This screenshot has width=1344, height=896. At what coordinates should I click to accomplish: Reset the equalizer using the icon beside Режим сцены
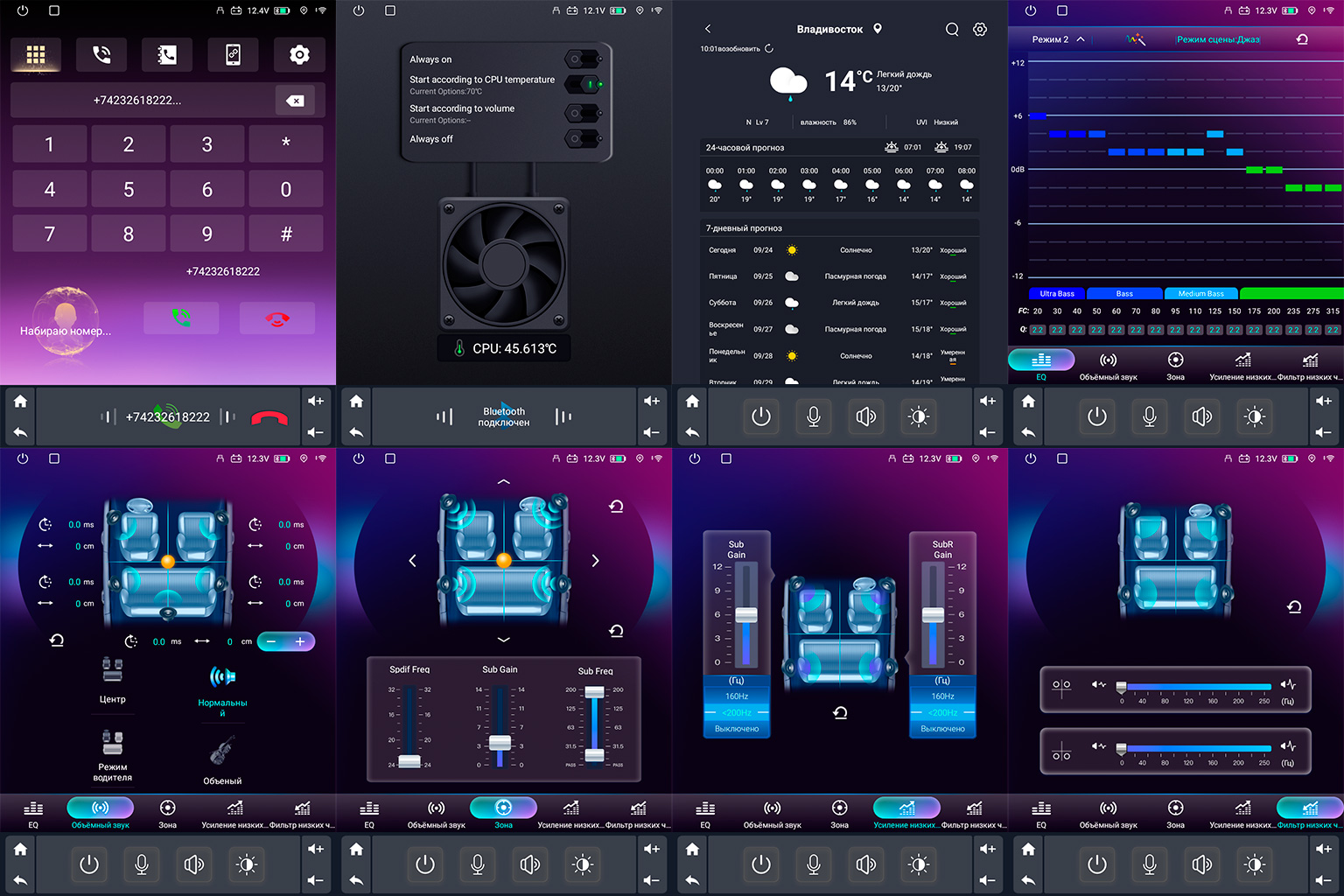click(1302, 39)
